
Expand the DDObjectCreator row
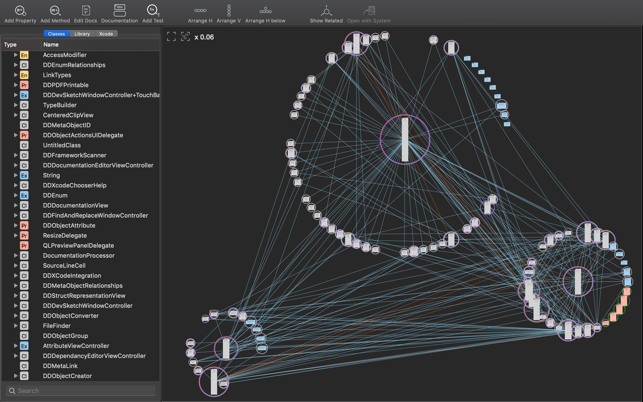16,376
